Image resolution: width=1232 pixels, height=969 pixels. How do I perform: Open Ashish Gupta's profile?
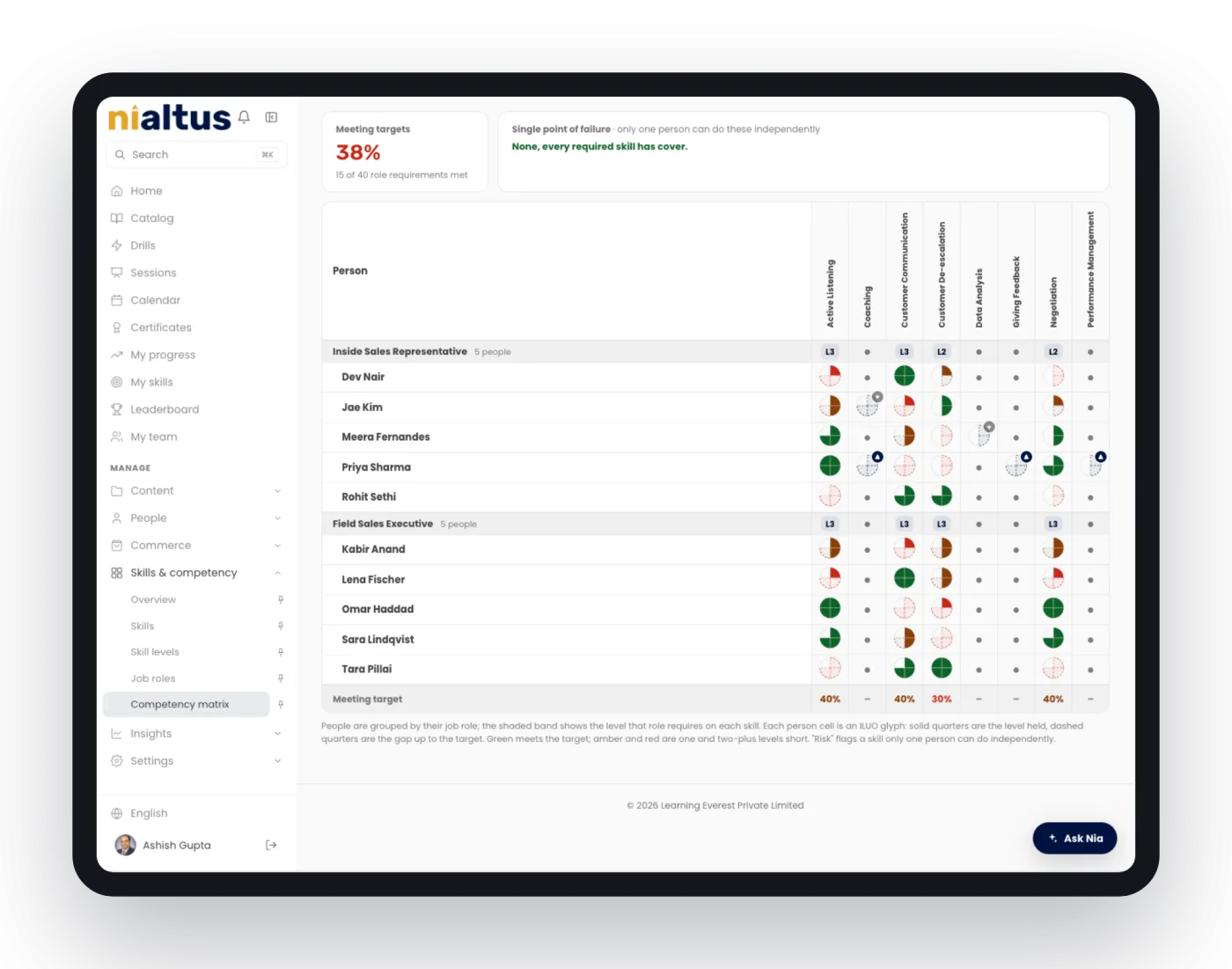(164, 845)
